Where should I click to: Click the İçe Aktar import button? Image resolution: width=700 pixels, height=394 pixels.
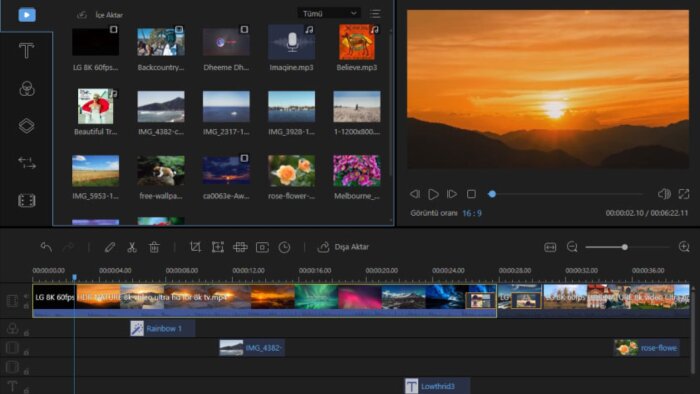(x=100, y=15)
